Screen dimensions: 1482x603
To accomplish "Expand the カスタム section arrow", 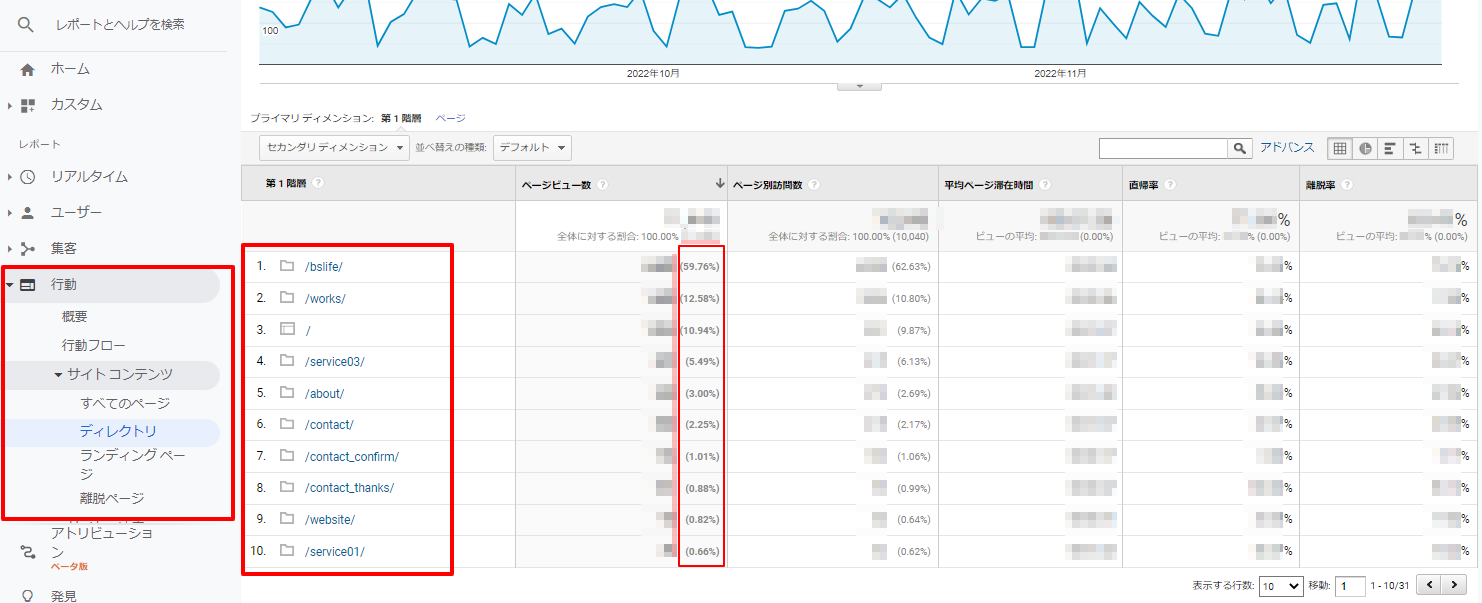I will (x=10, y=105).
